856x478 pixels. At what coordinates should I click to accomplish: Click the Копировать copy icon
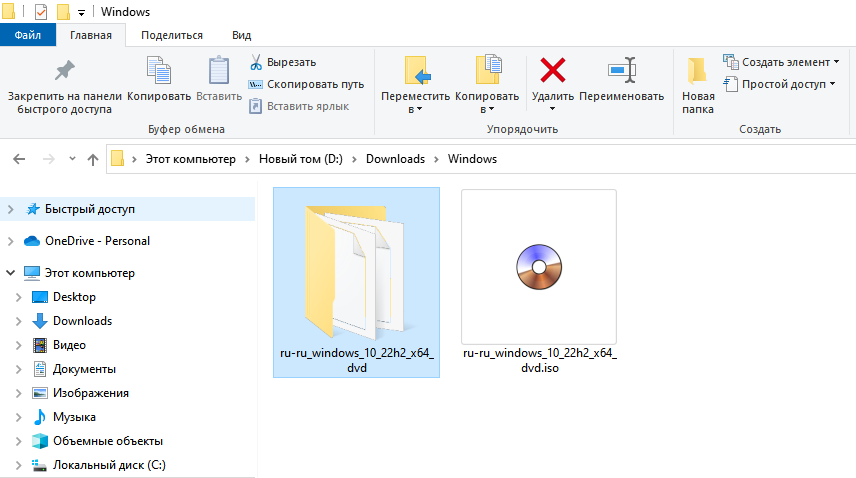tap(159, 70)
